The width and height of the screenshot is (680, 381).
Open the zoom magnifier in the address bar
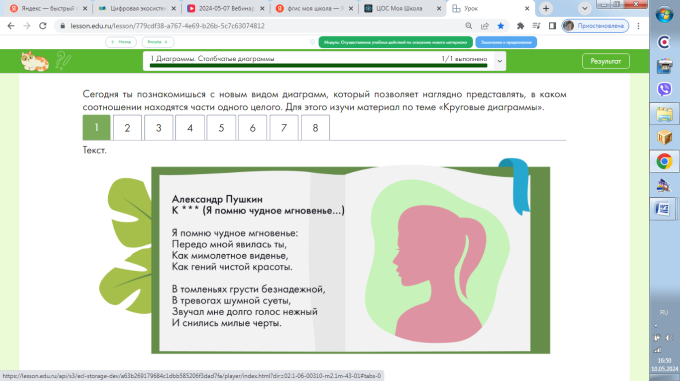click(469, 26)
